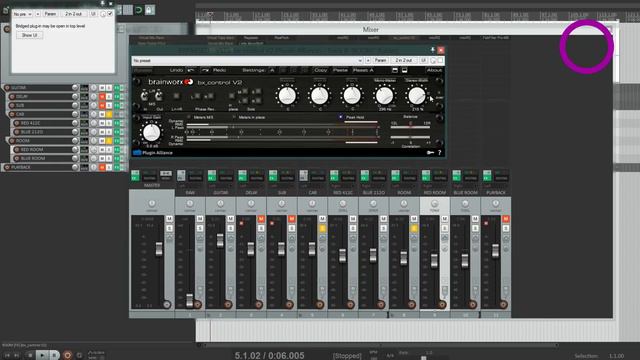The width and height of the screenshot is (640, 360).
Task: Open the 2 in 2 out routing button of bx_control
Action: (403, 60)
